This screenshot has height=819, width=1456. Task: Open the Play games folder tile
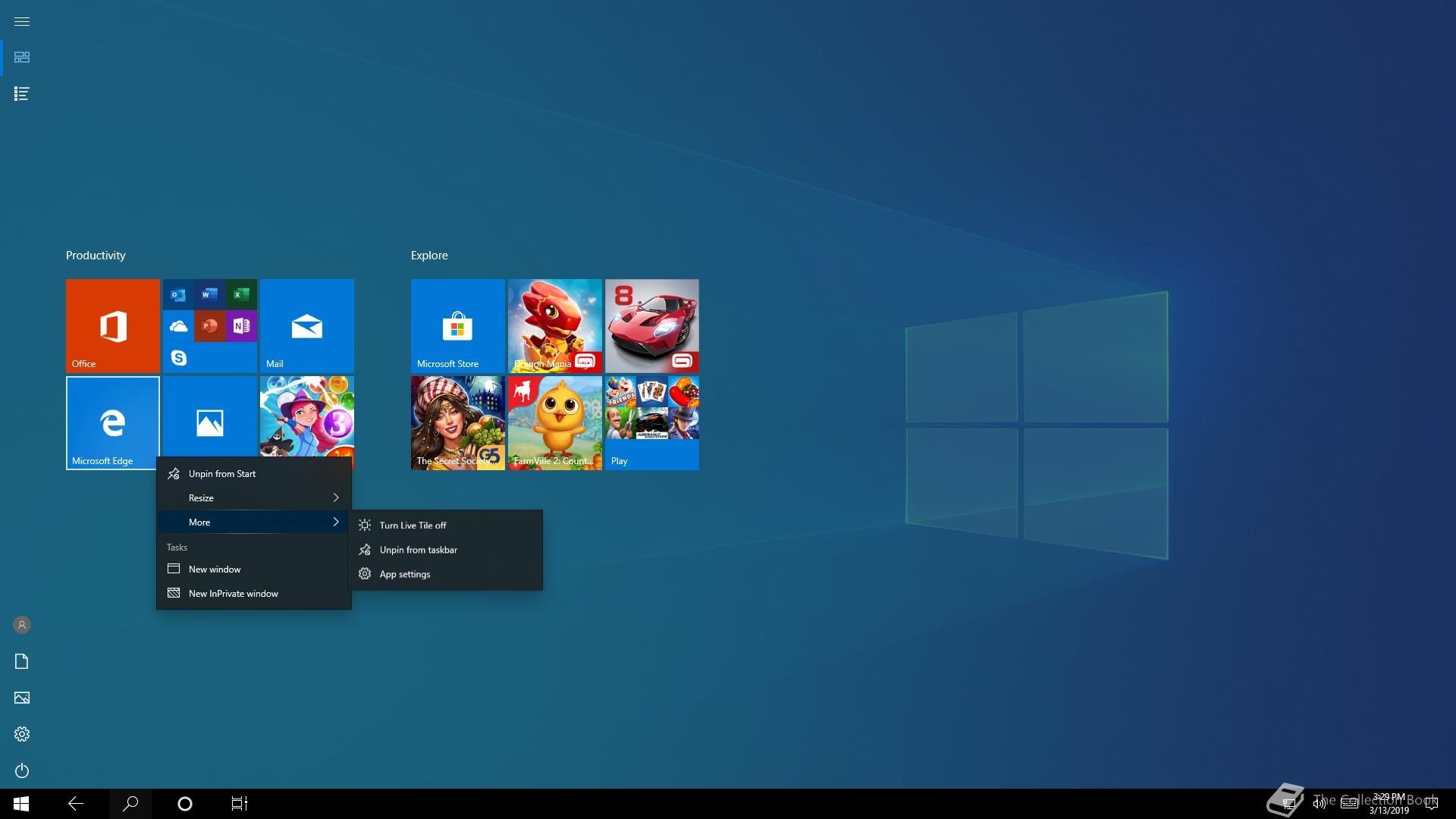[652, 423]
